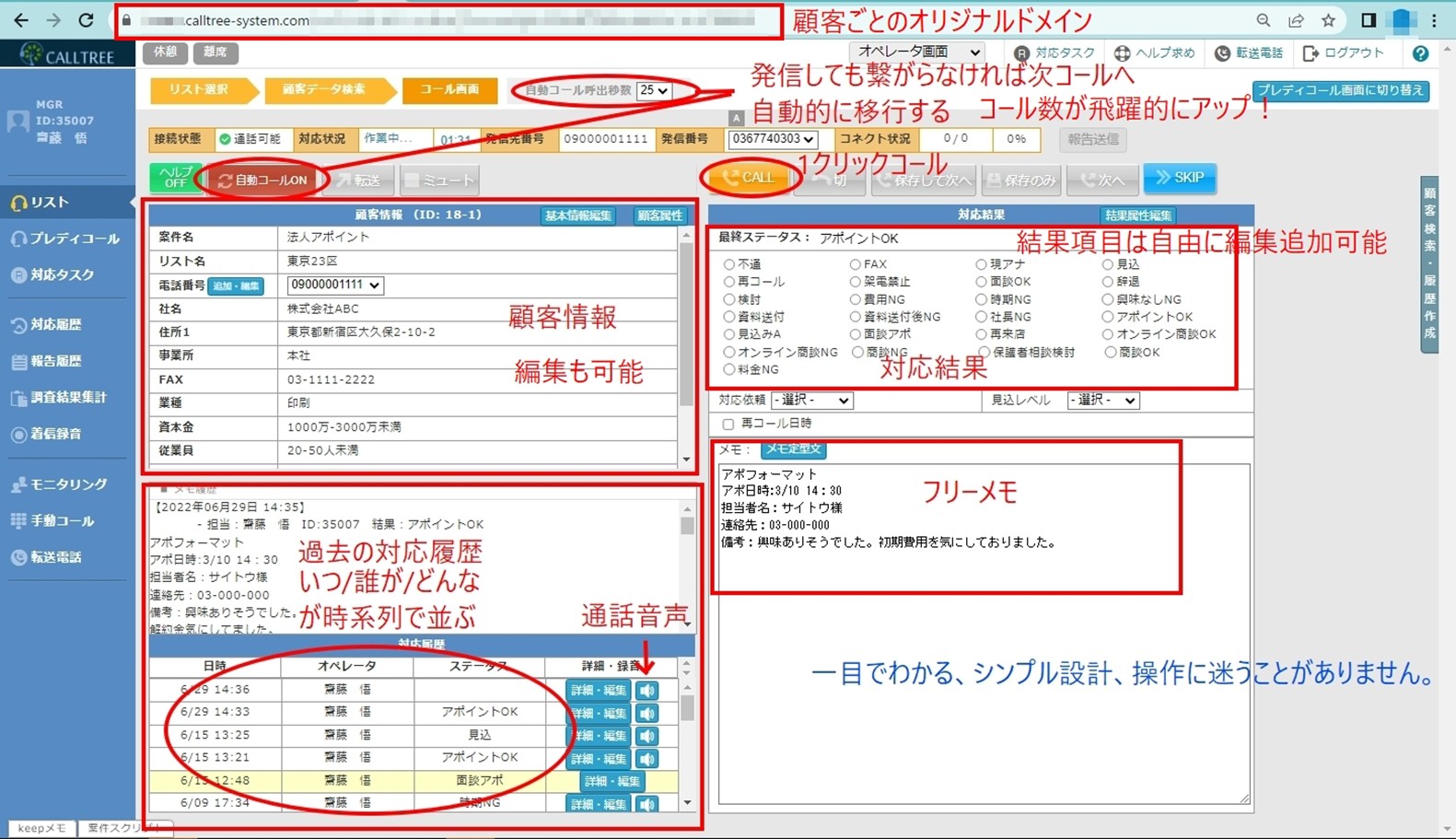
Task: Click the orange CALL phone button
Action: click(748, 178)
